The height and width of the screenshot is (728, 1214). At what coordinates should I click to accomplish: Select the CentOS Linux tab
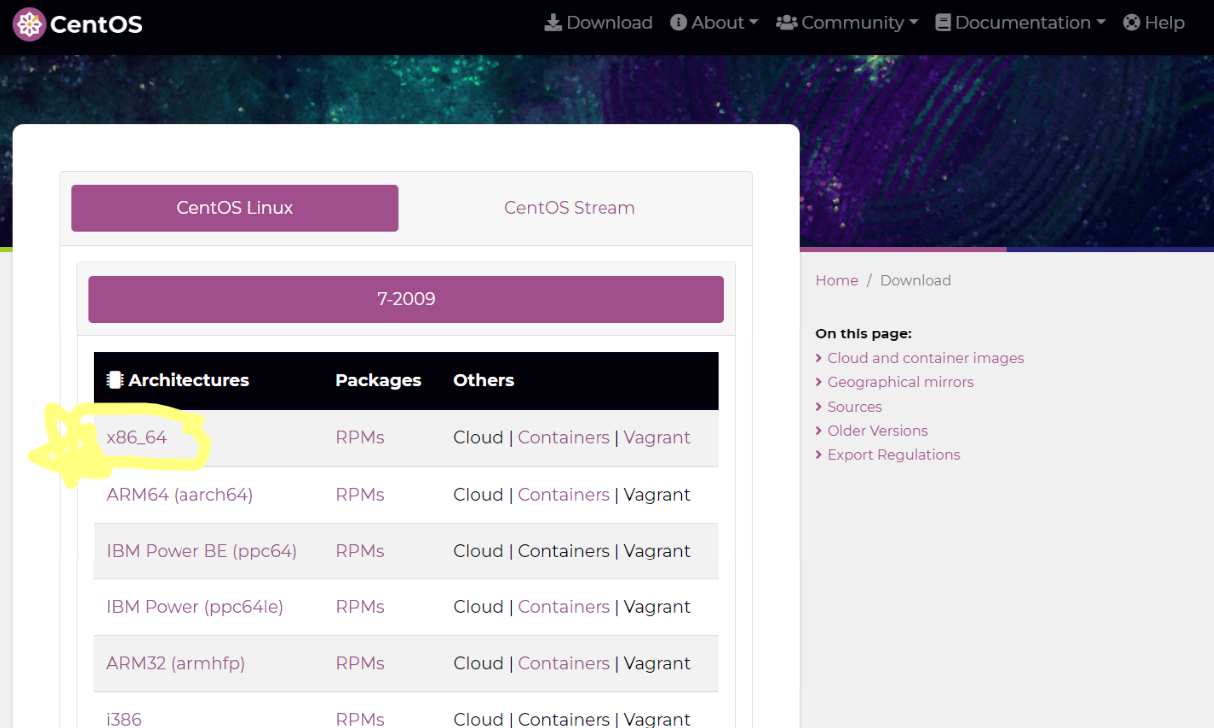[x=235, y=208]
